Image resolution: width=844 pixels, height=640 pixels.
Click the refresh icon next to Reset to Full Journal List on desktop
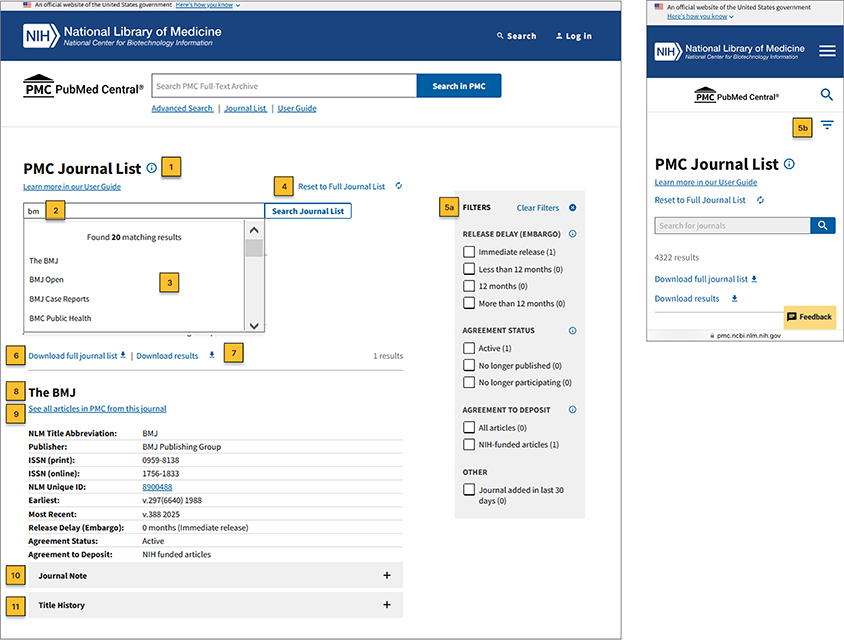(x=399, y=186)
